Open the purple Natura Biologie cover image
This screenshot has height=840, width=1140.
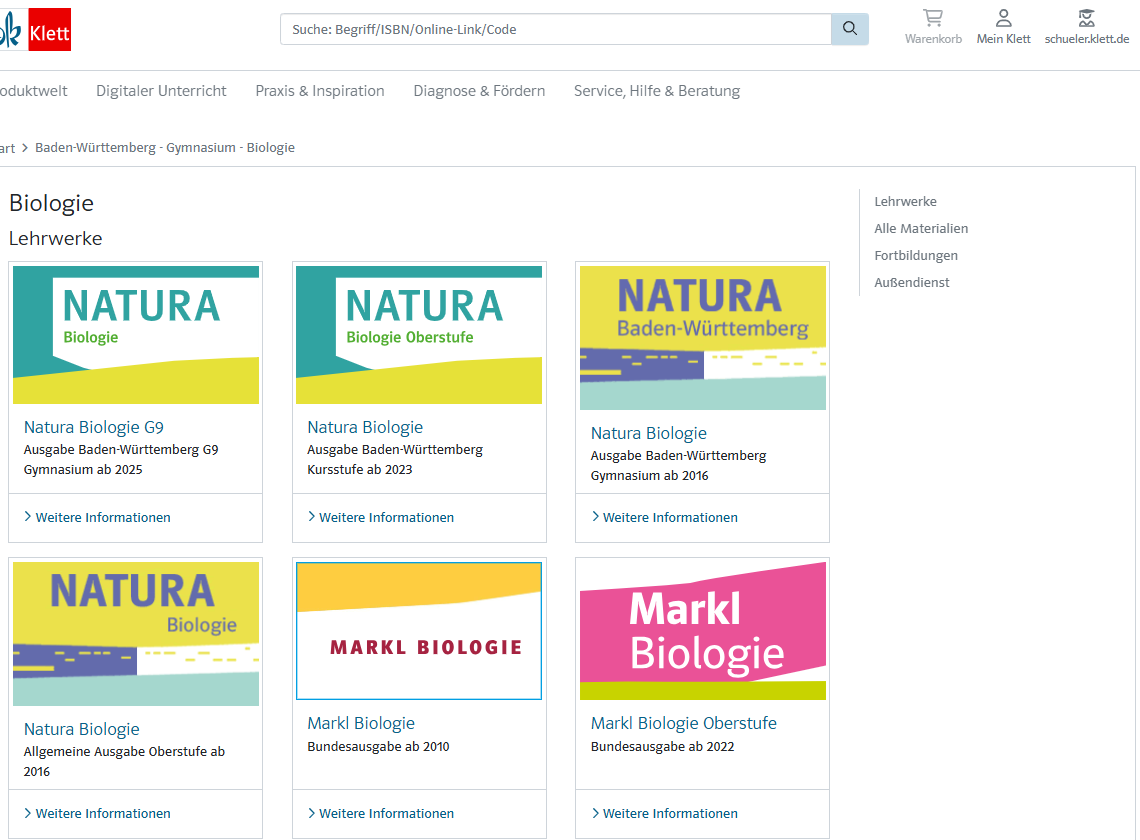(136, 633)
